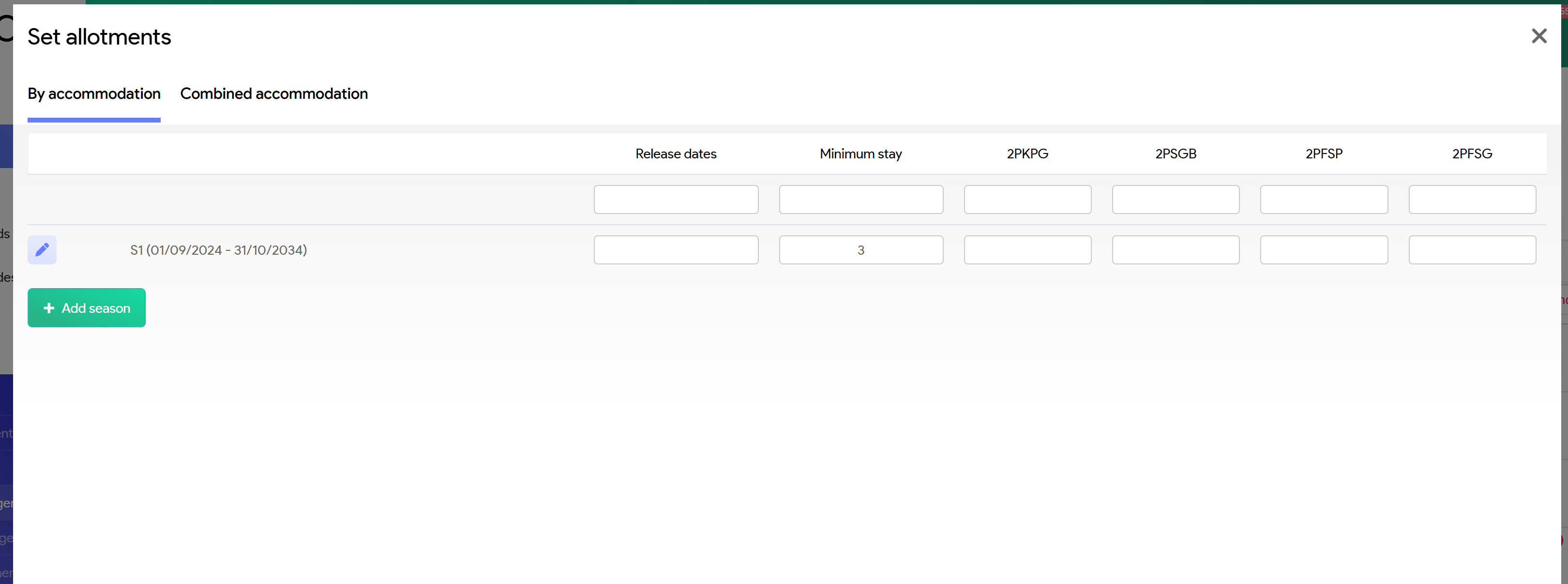Click the S1 2PFSG allotment field

pyautogui.click(x=1472, y=250)
